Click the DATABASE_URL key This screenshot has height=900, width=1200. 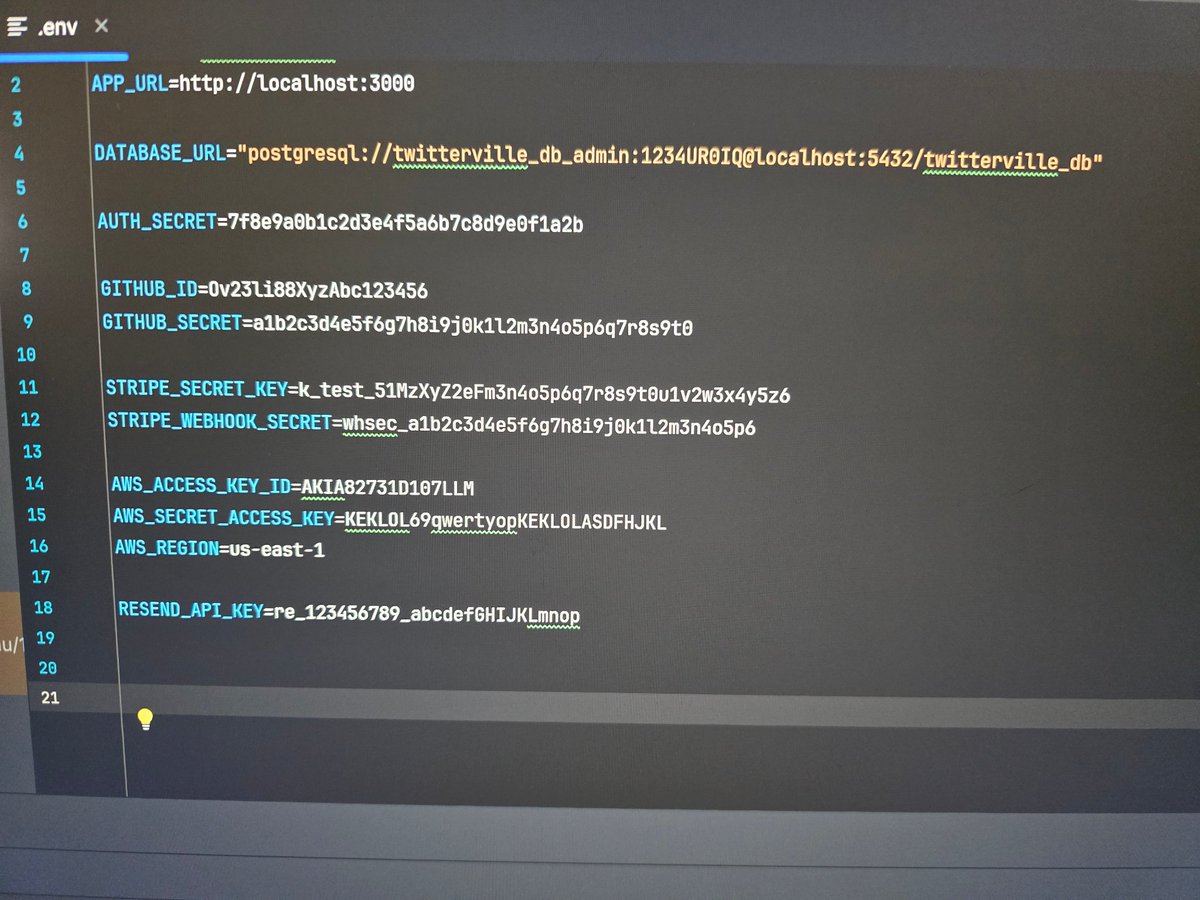point(159,154)
